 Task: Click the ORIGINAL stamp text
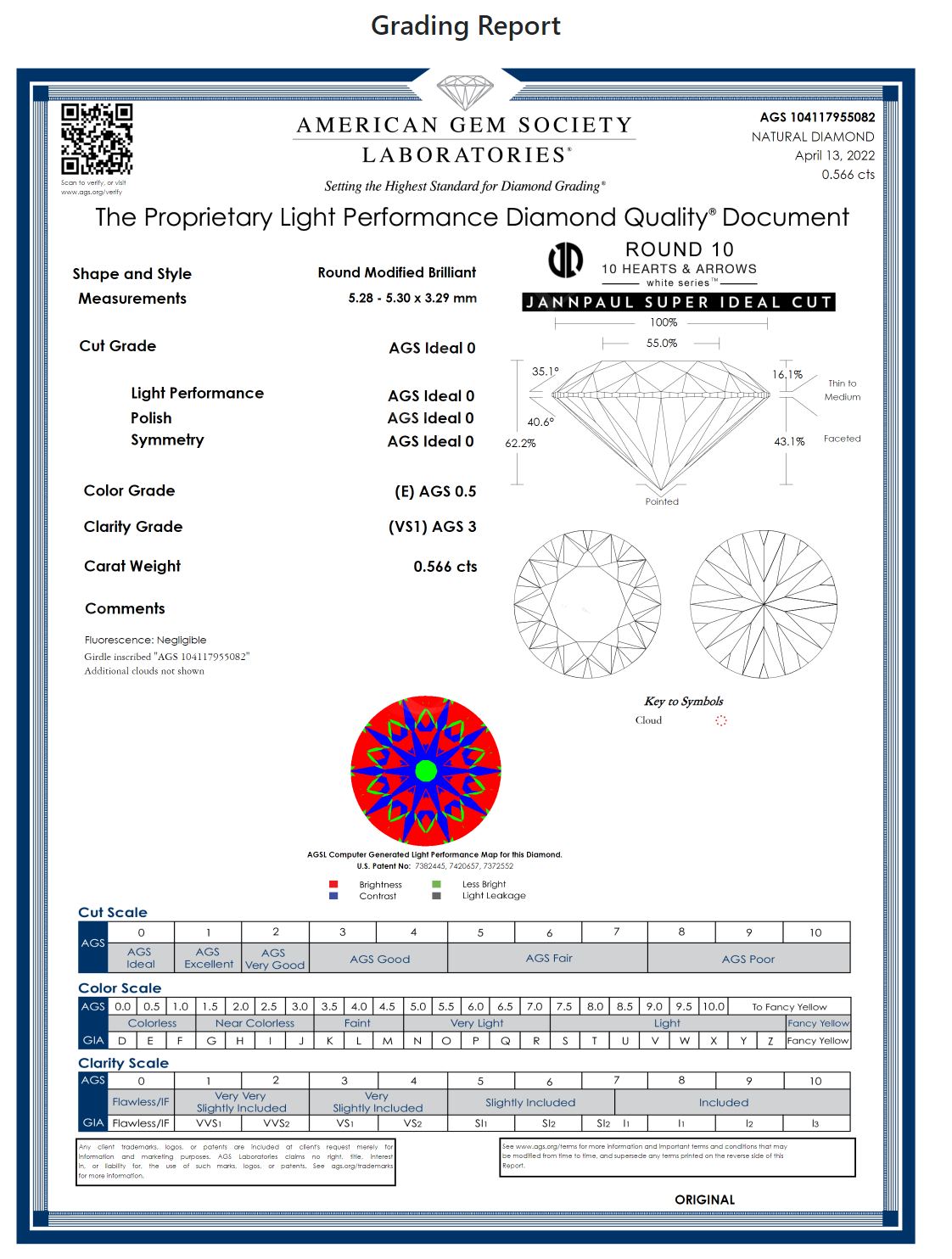(705, 1200)
